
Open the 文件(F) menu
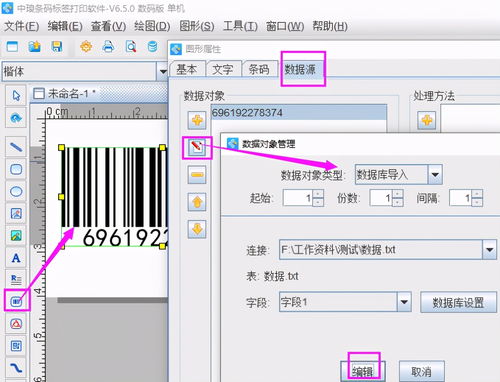21,26
